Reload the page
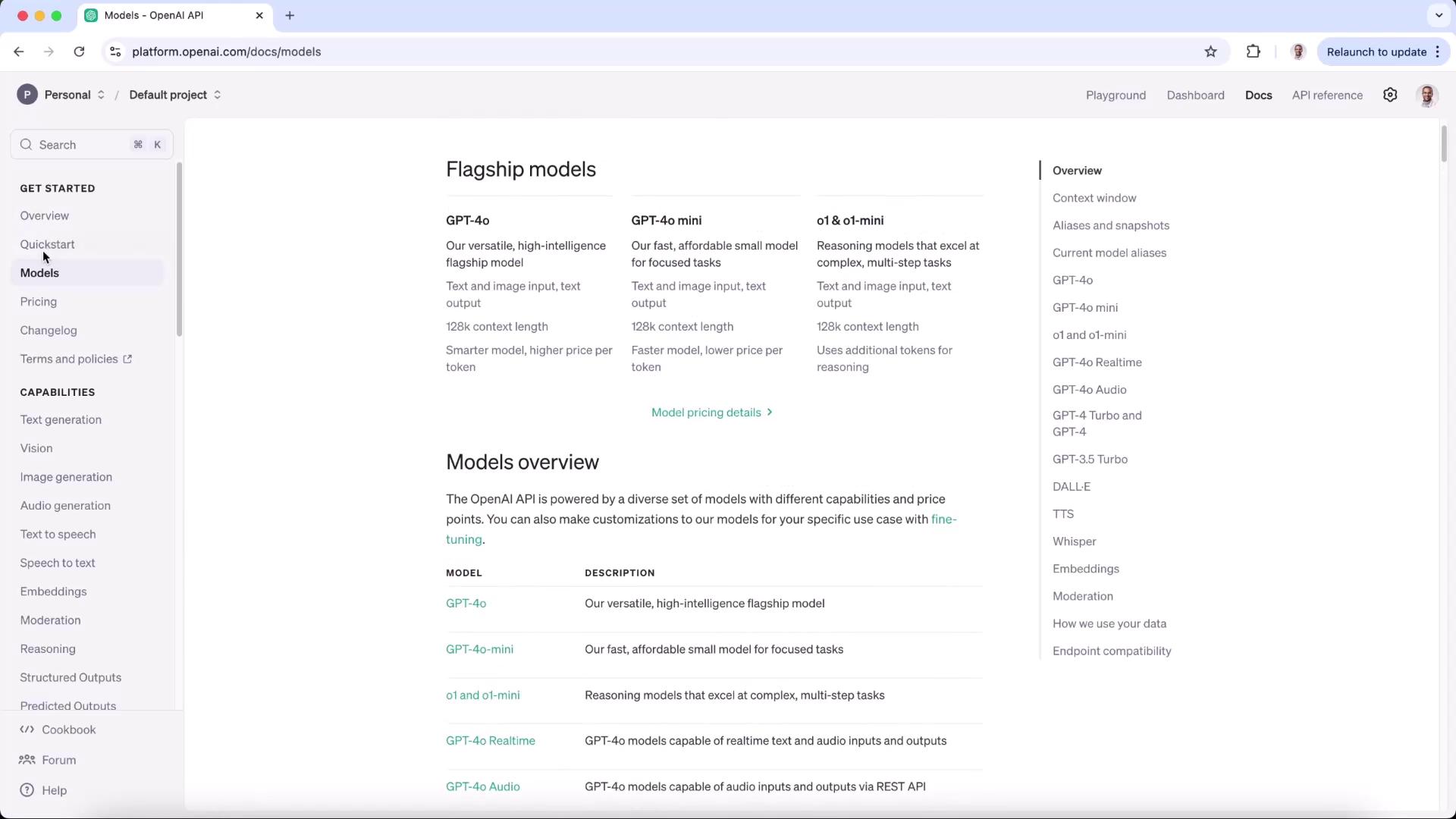 79,52
